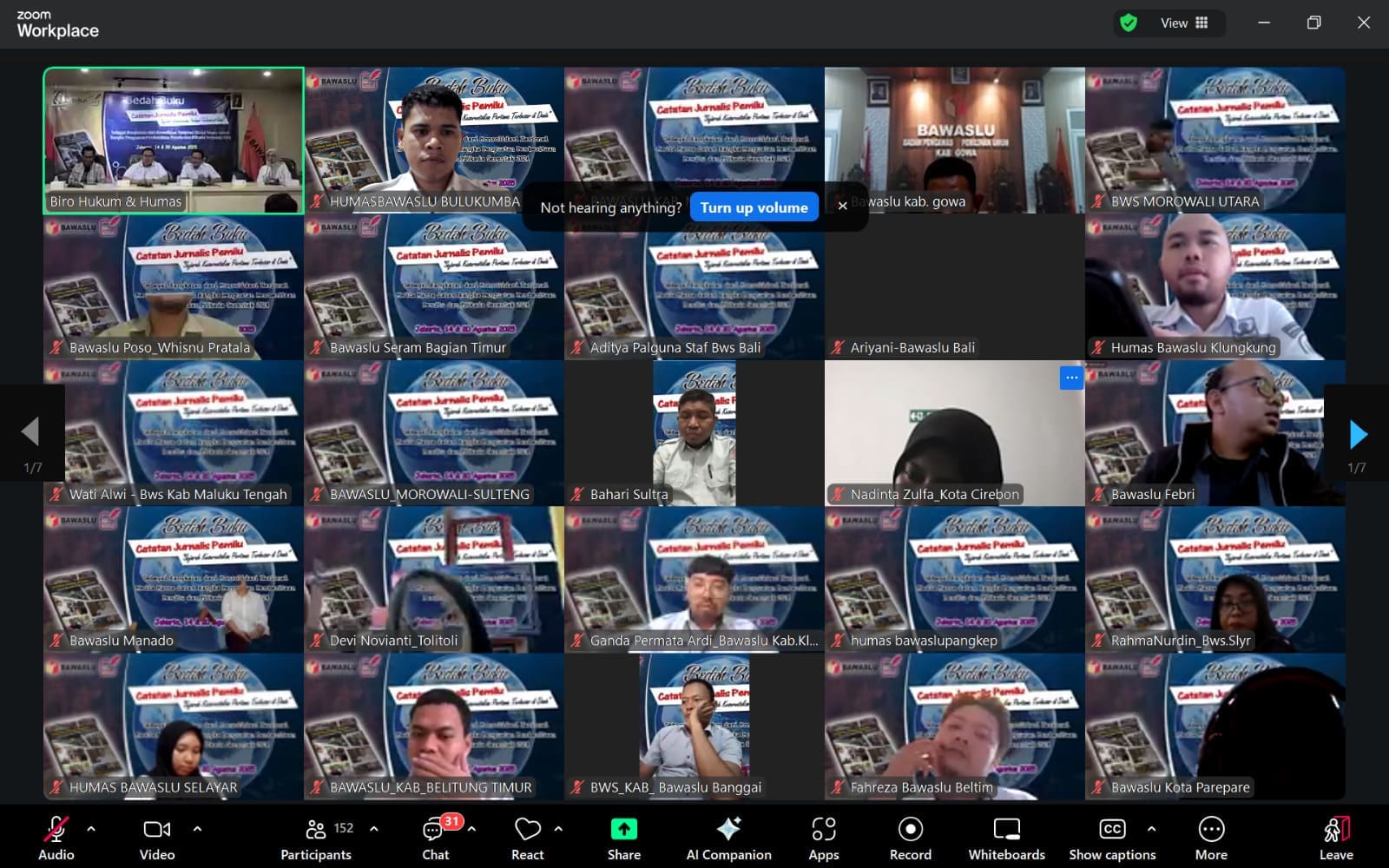This screenshot has width=1389, height=868.
Task: Click the green security shield indicator
Action: pyautogui.click(x=1129, y=23)
